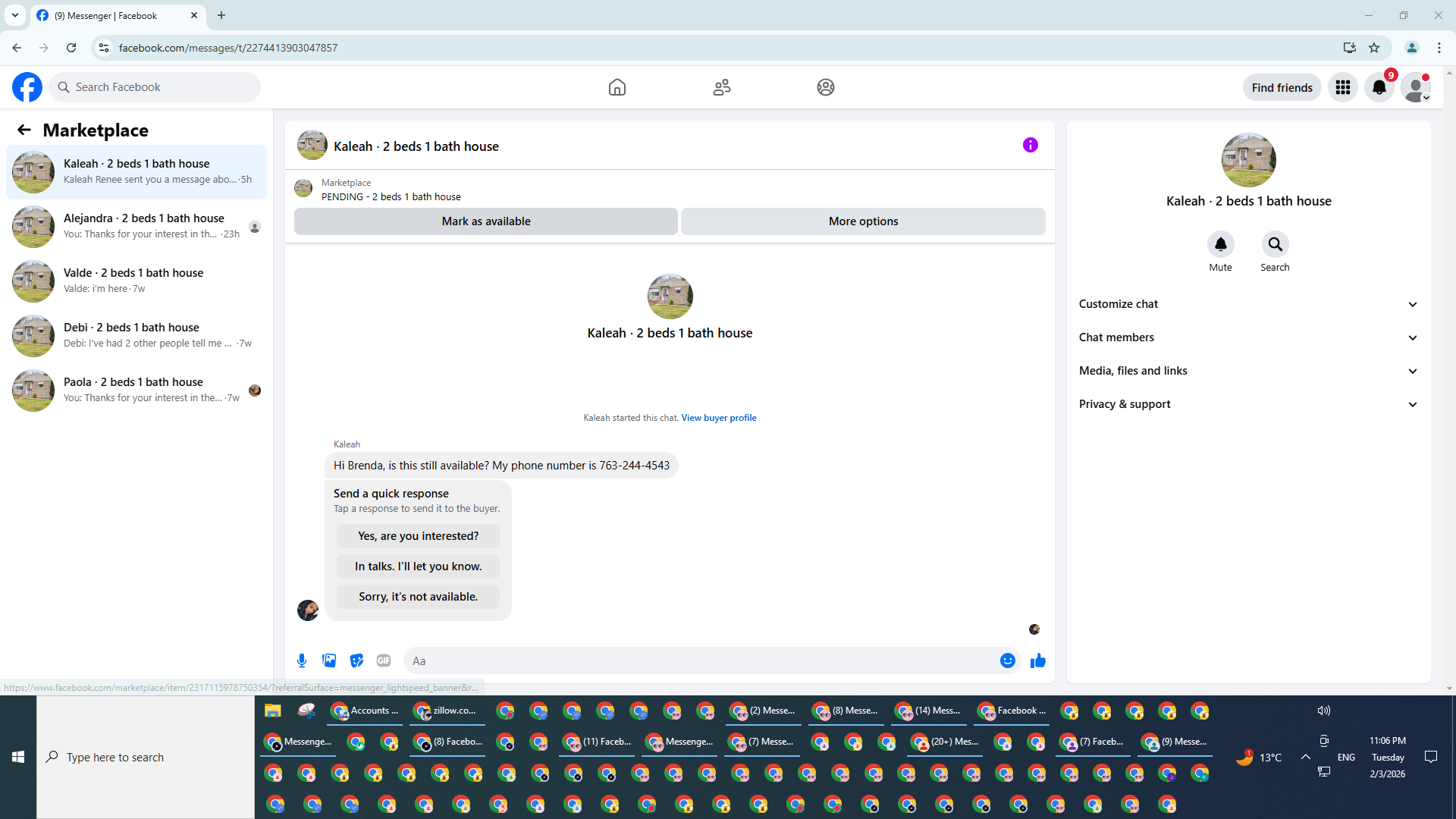Attach a file using the photo icon
This screenshot has height=819, width=1456.
pos(329,661)
